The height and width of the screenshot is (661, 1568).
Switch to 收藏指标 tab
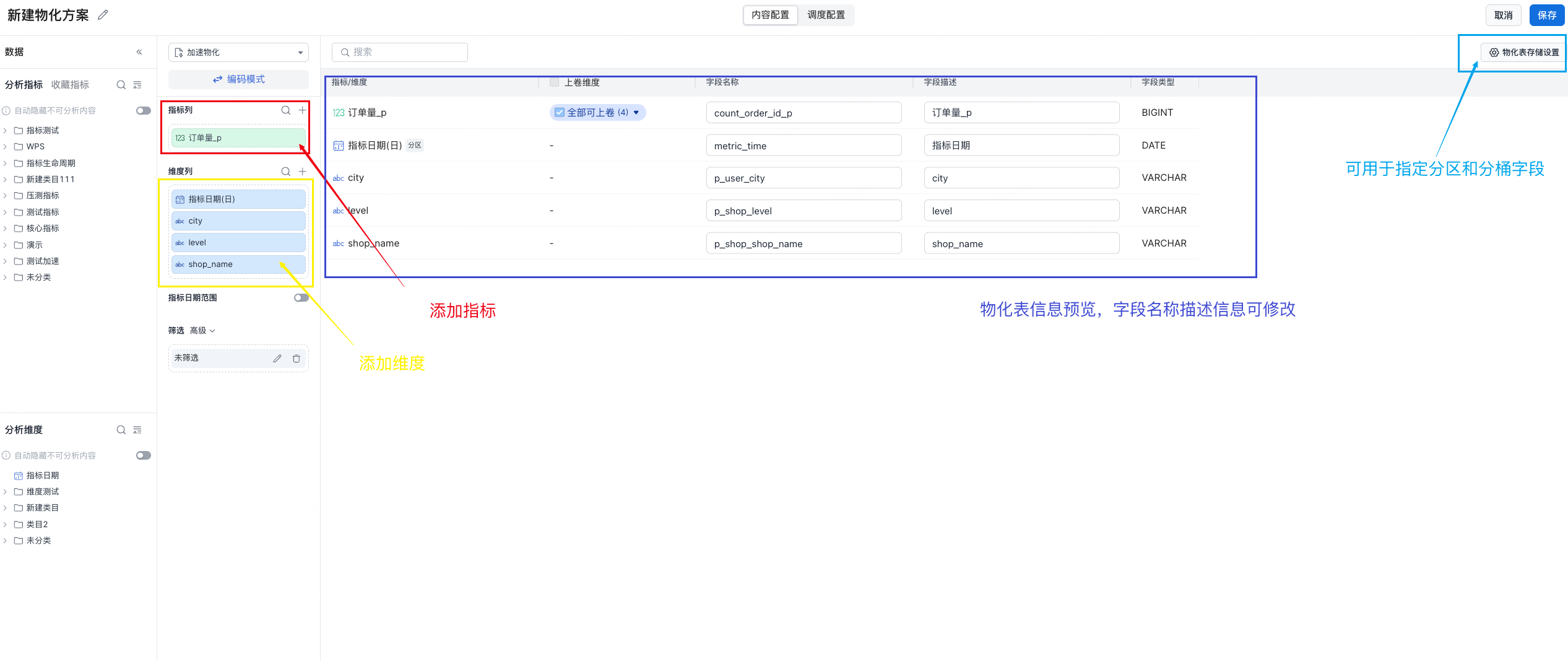(x=70, y=85)
